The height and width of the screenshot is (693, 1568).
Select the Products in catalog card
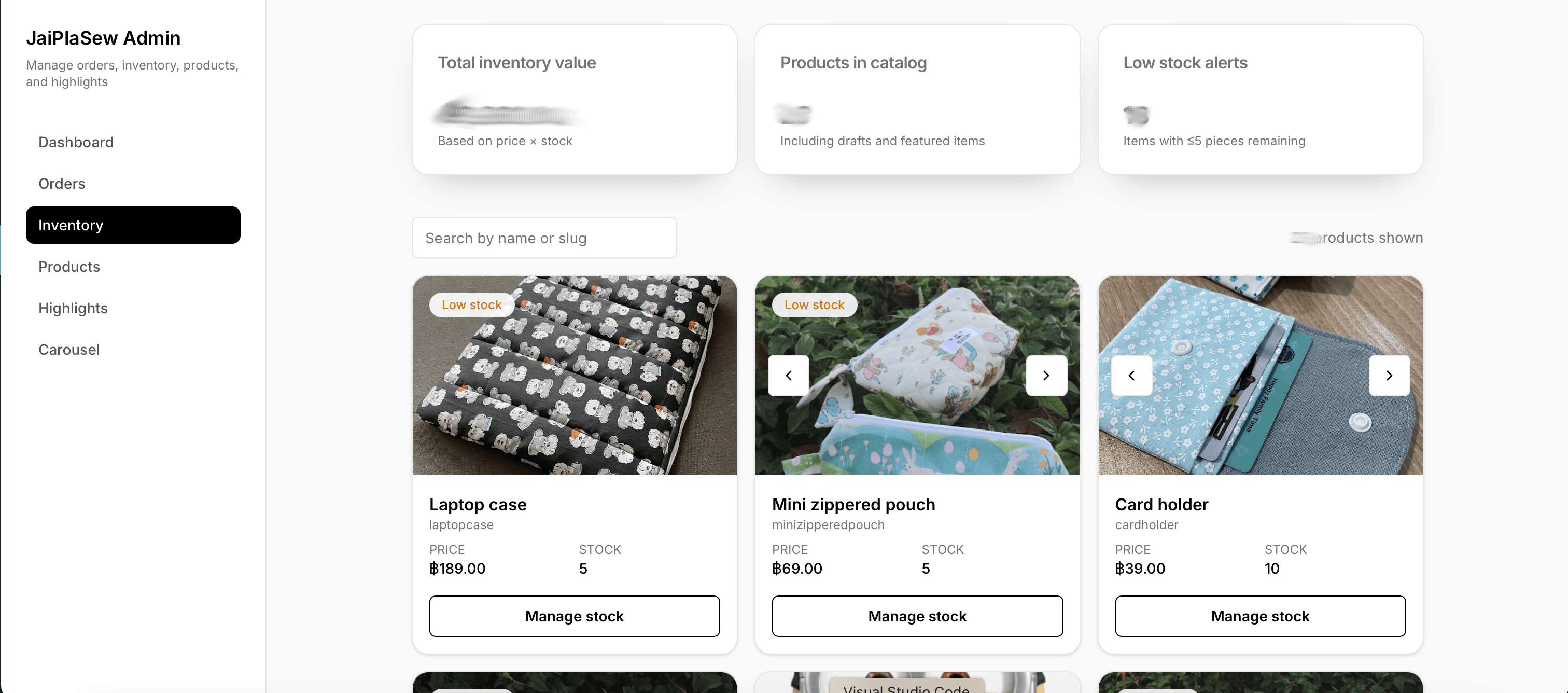point(917,99)
